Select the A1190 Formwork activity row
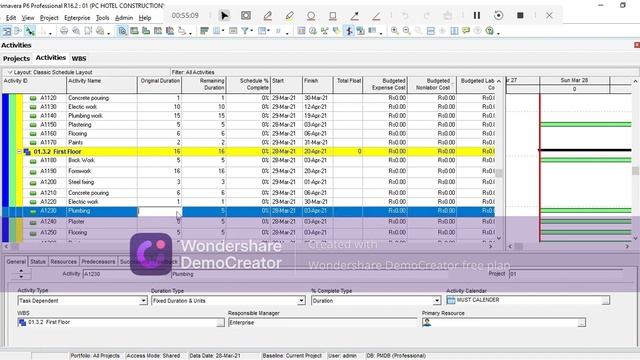The height and width of the screenshot is (360, 640). [x=248, y=171]
